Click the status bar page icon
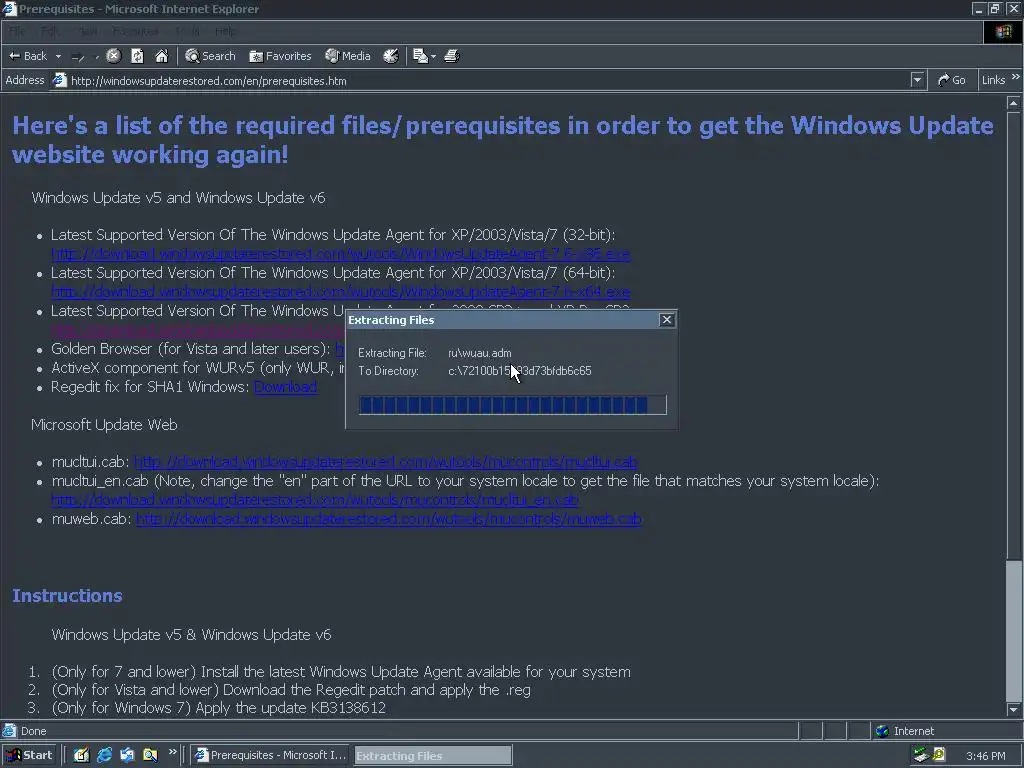1024x768 pixels. pyautogui.click(x=9, y=731)
